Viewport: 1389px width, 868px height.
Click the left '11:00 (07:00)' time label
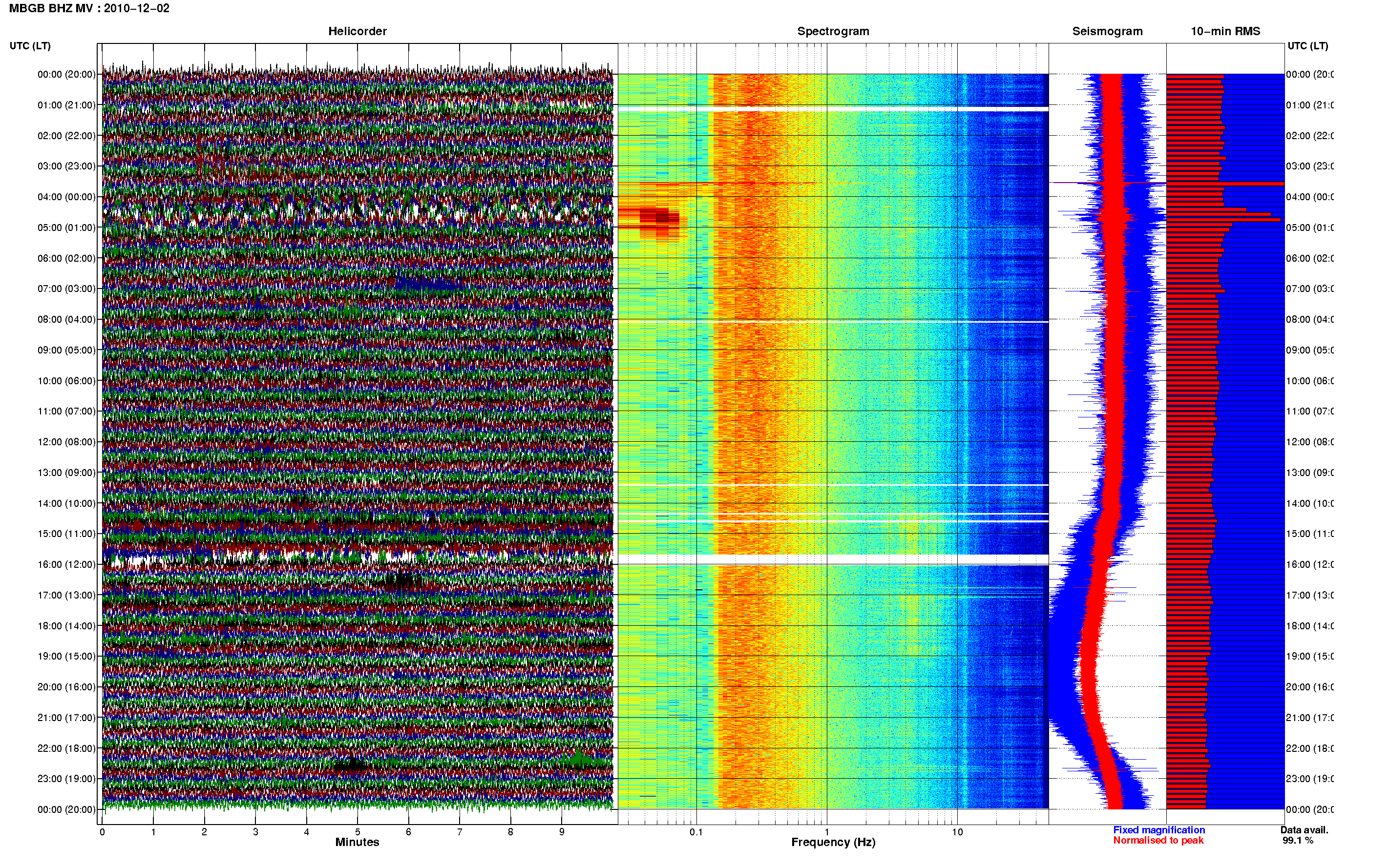point(66,411)
